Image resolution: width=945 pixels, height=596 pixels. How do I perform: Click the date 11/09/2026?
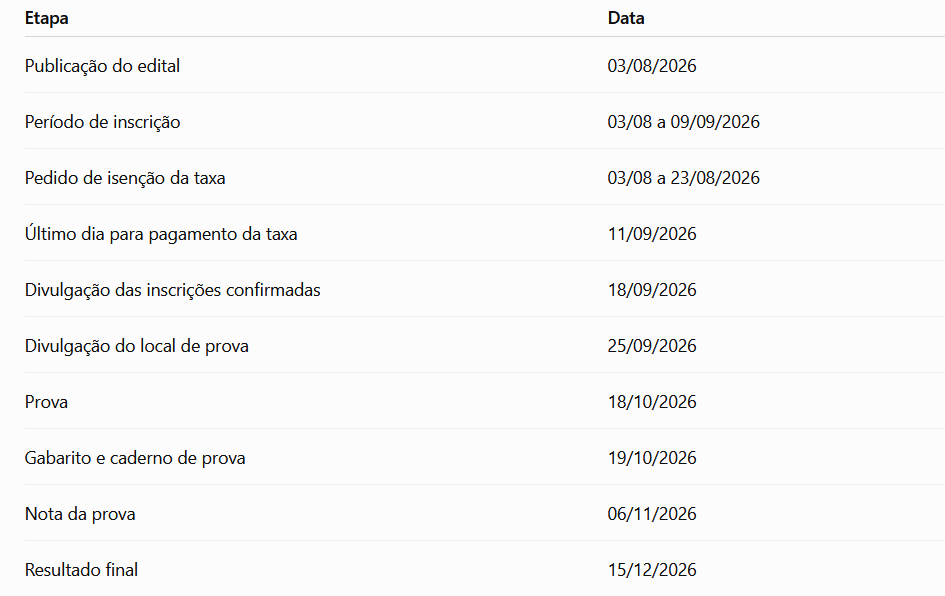[651, 234]
